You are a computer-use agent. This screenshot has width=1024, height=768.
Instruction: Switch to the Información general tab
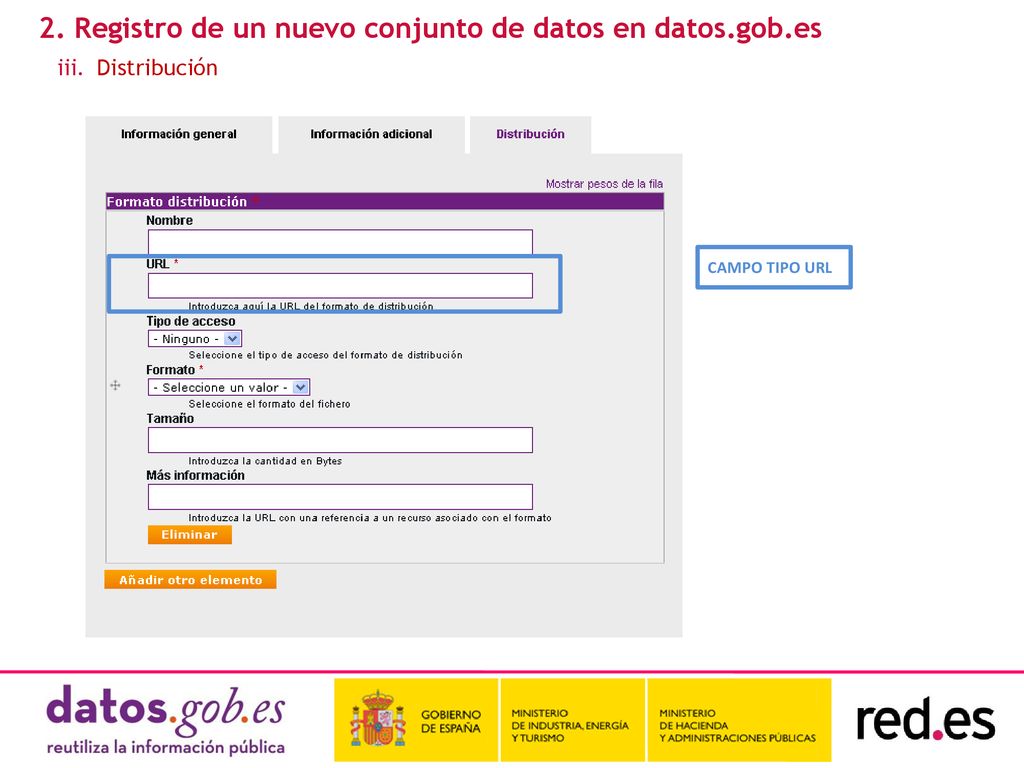point(178,135)
